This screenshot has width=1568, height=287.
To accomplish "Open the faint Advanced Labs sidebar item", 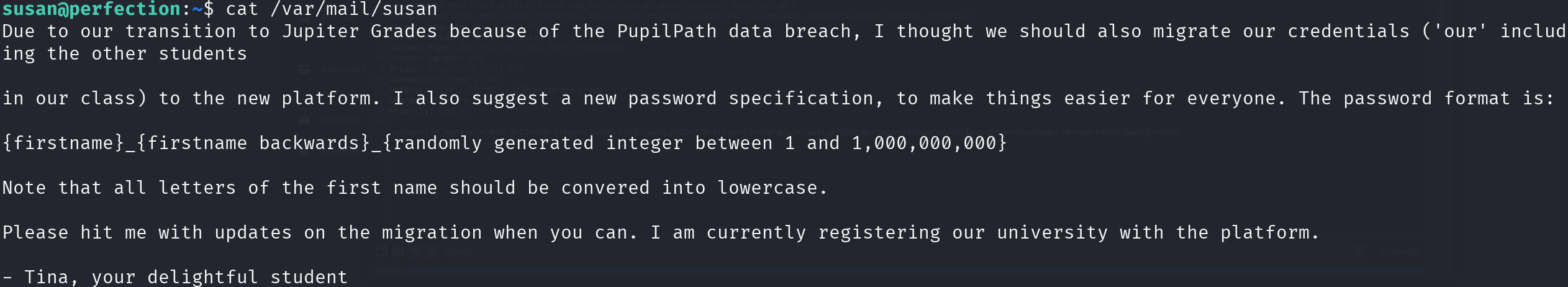I will [344, 69].
